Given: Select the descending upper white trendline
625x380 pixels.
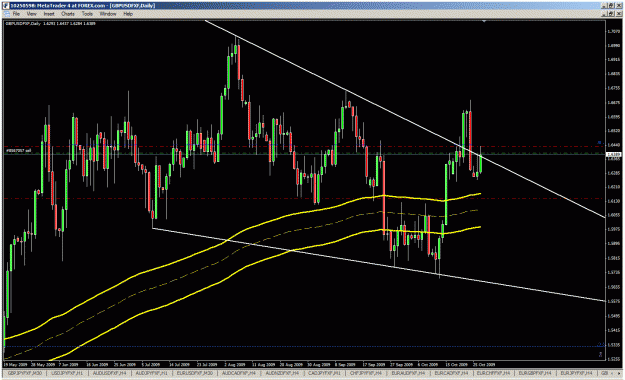Looking at the screenshot, I should click(405, 119).
